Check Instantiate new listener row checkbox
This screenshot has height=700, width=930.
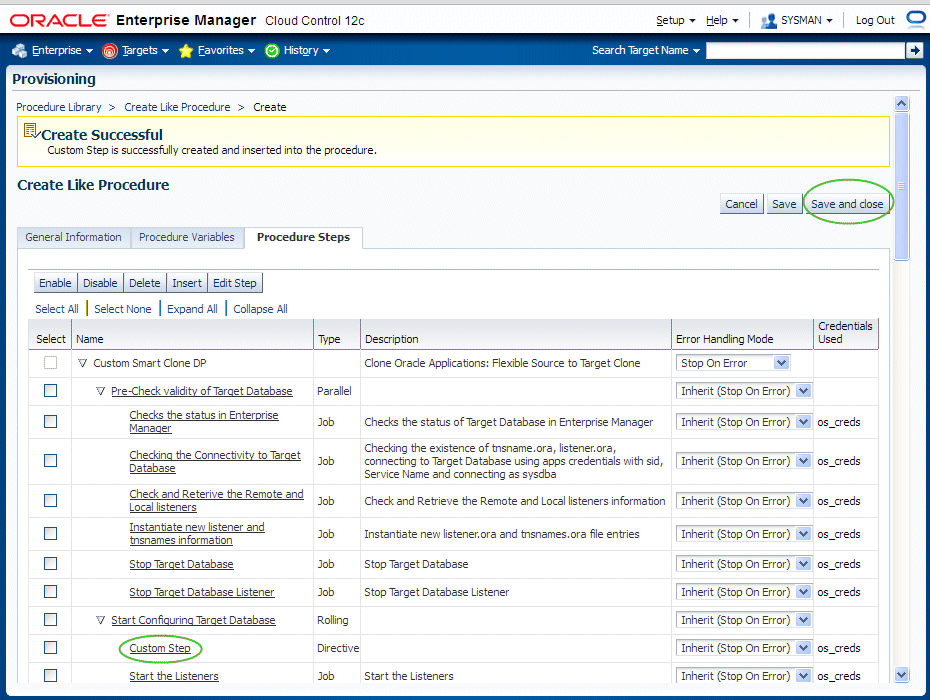coord(50,533)
